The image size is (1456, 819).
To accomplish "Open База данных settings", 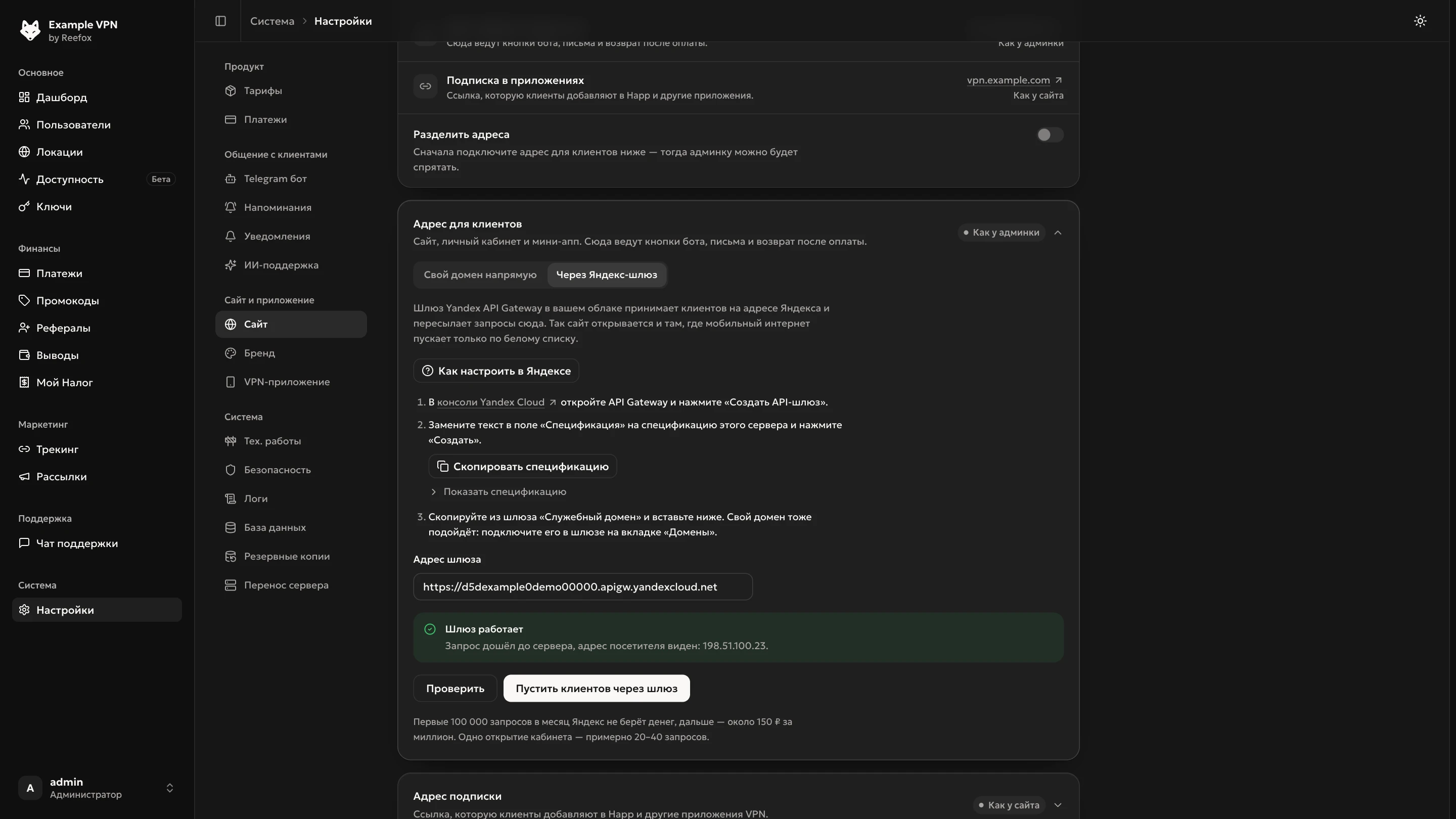I will (291, 527).
